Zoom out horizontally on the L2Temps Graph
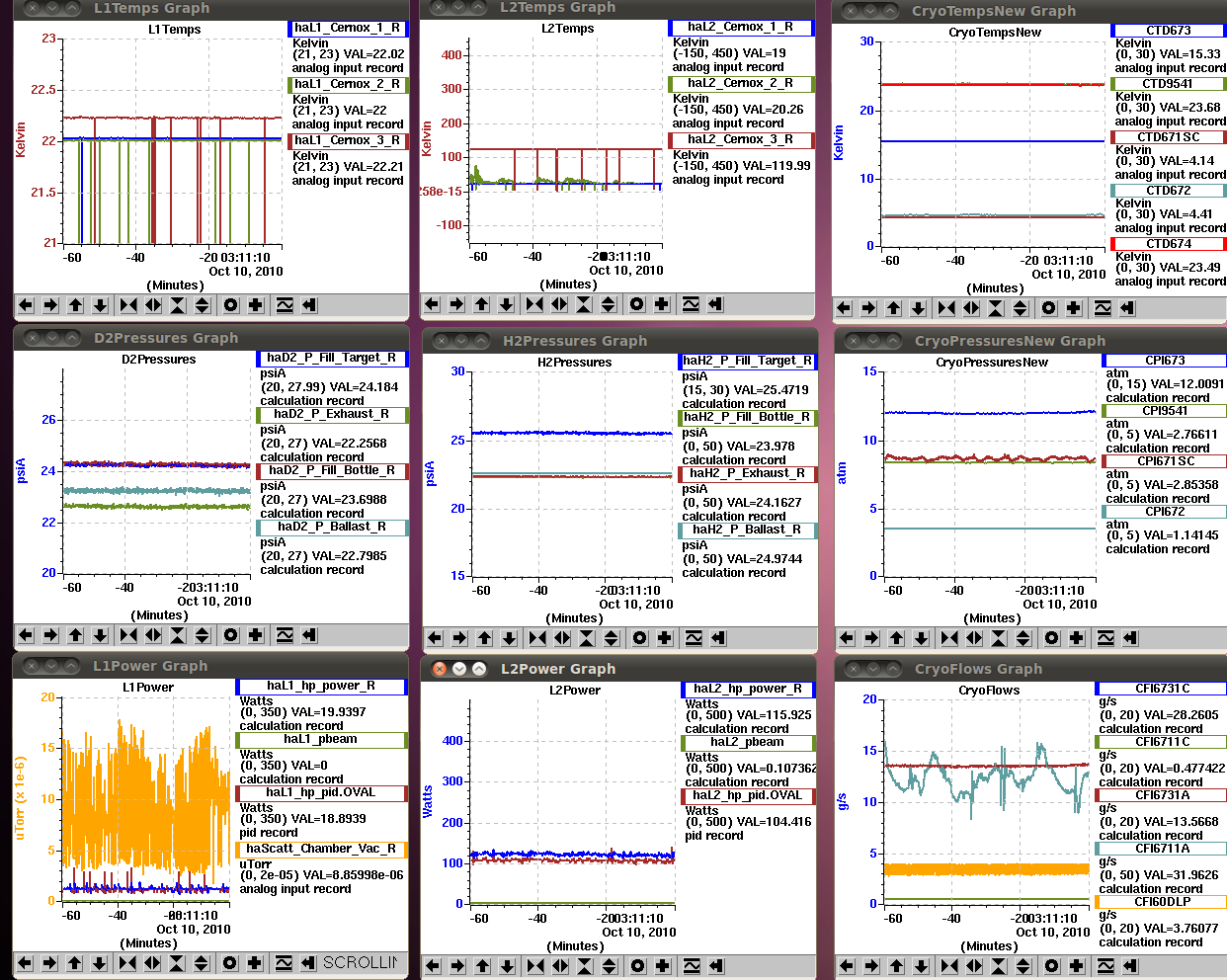Image resolution: width=1227 pixels, height=980 pixels. click(x=559, y=304)
